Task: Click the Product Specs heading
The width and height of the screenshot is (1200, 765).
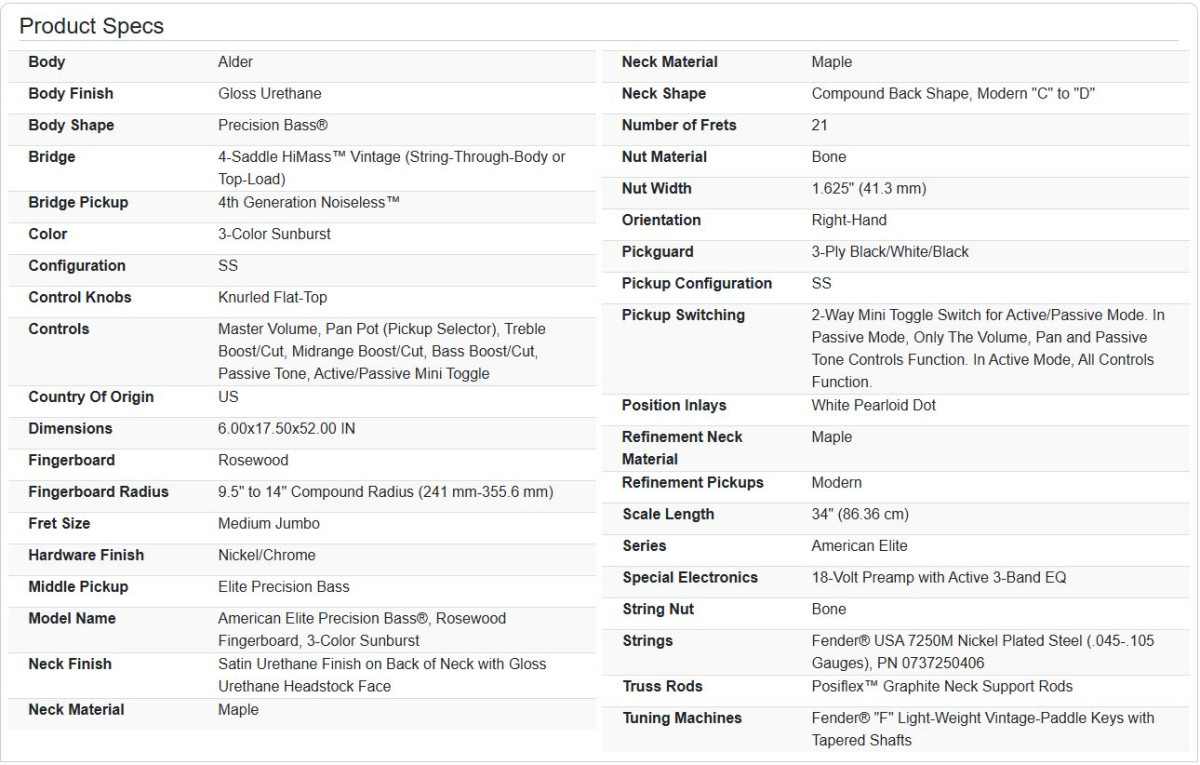Action: point(92,26)
